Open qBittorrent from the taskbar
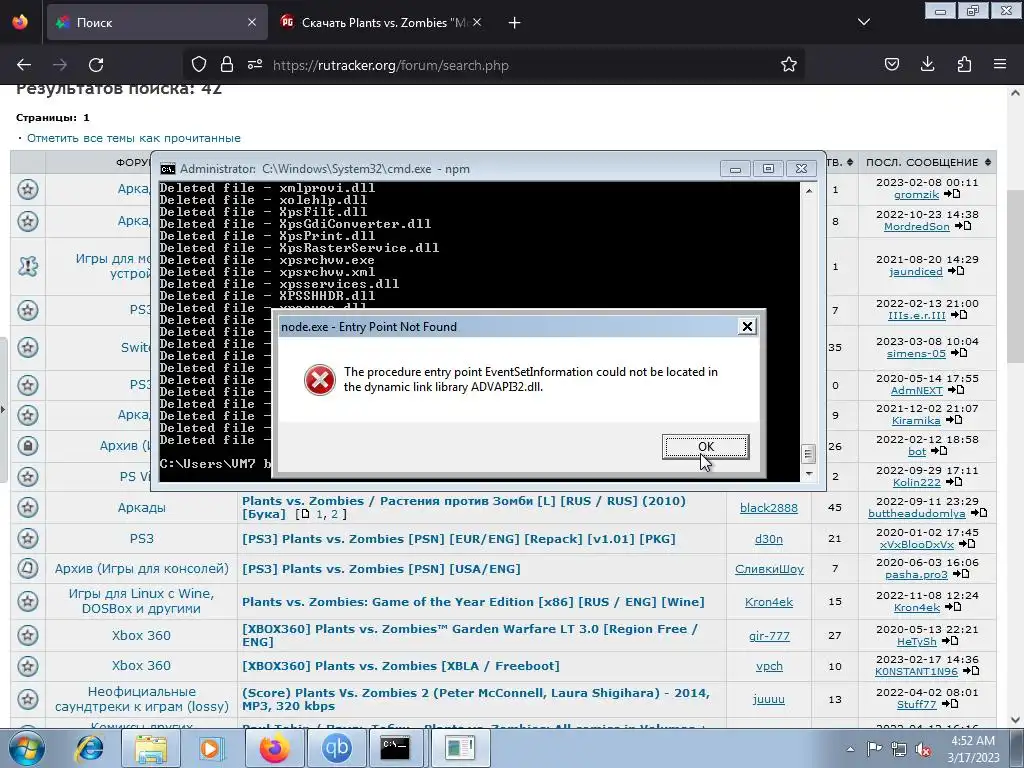Viewport: 1024px width, 768px height. (x=337, y=748)
